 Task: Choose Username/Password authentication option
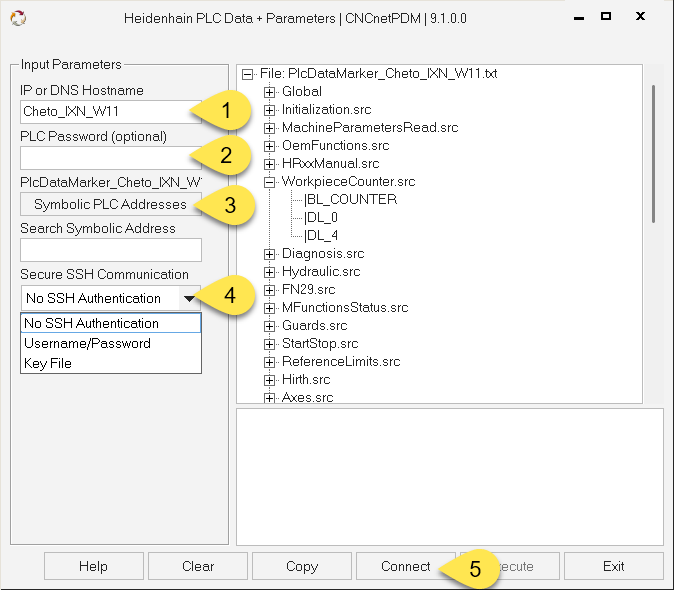coord(111,343)
